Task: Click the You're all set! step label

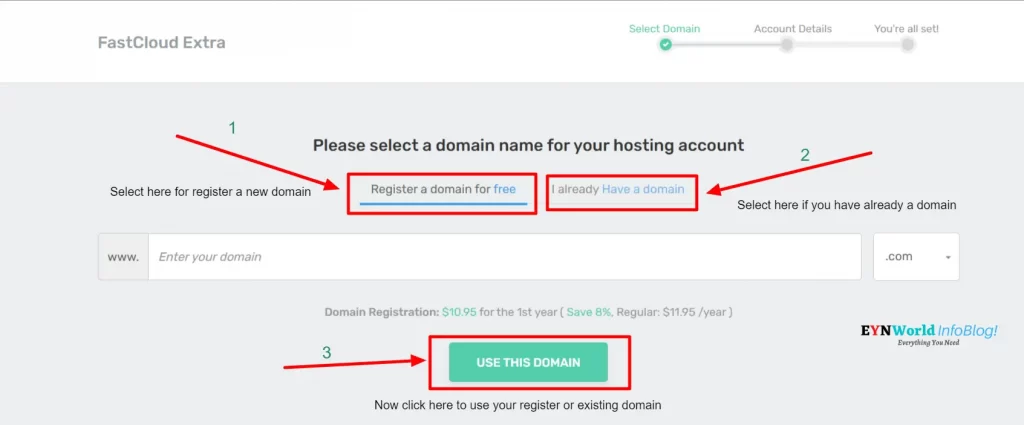Action: (906, 29)
